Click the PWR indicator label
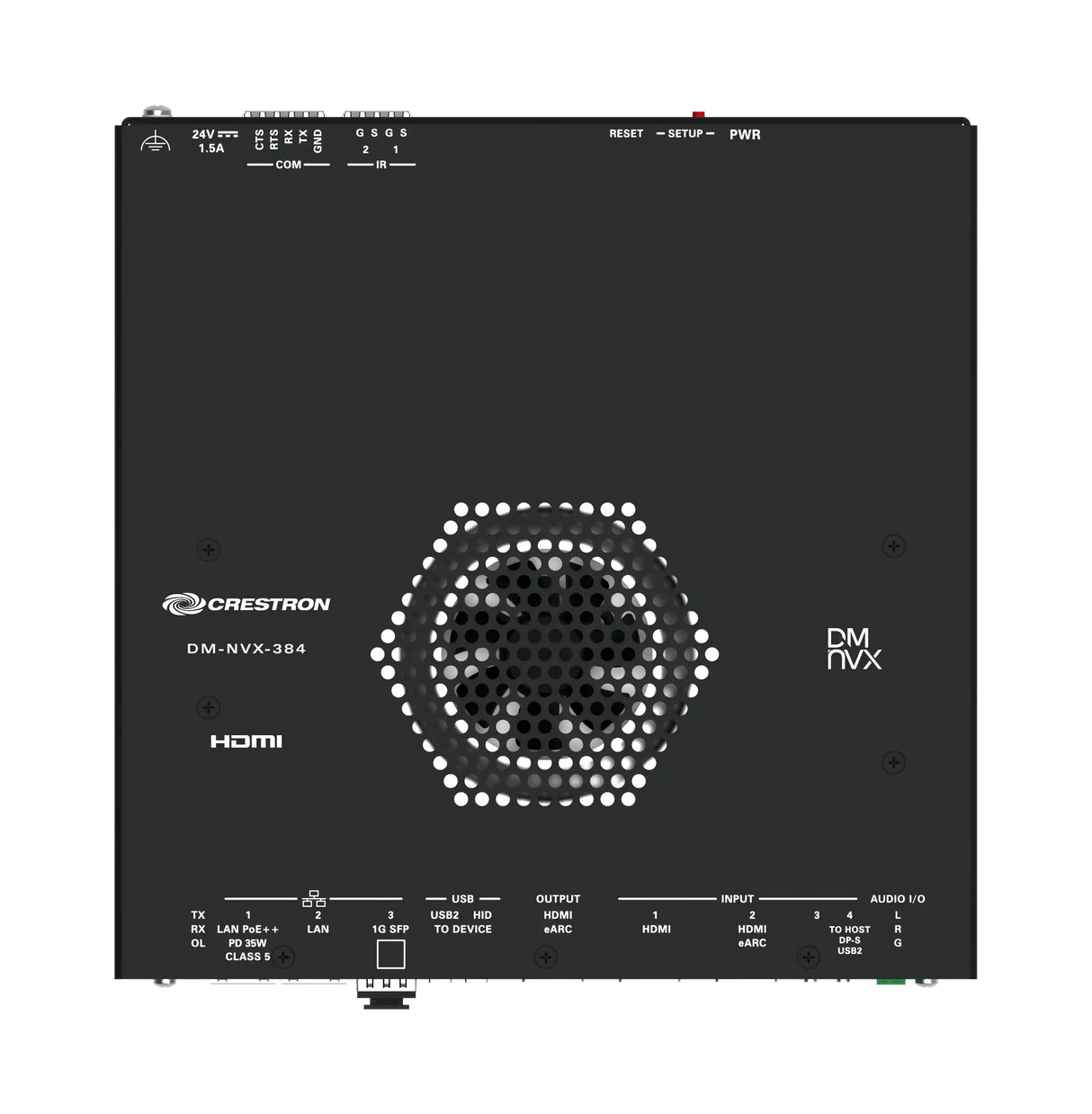1092x1114 pixels. point(745,135)
